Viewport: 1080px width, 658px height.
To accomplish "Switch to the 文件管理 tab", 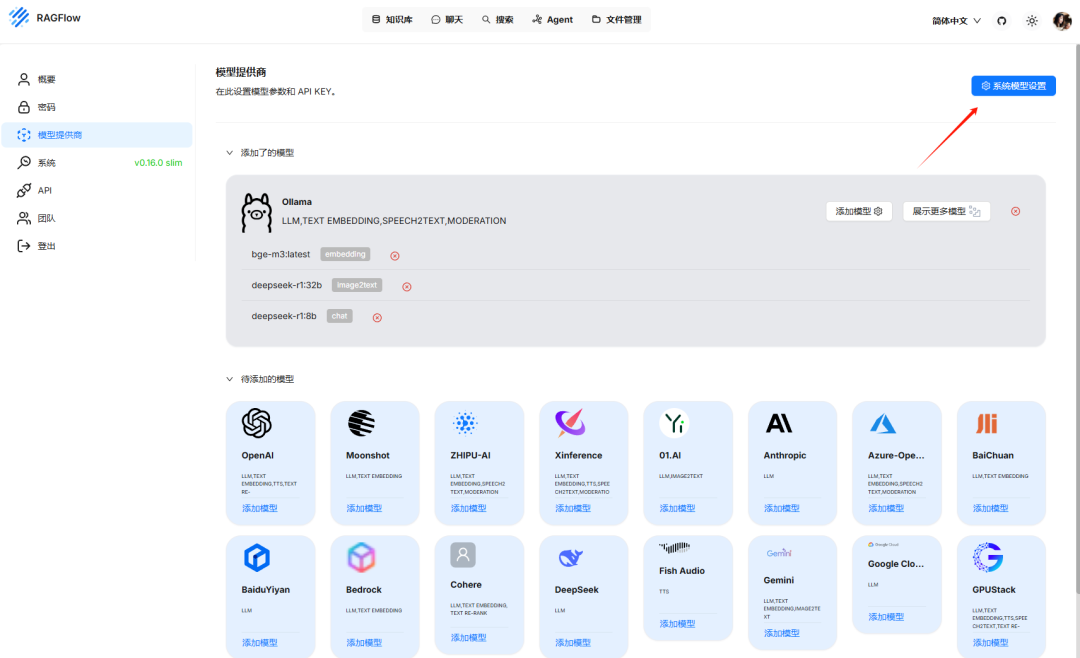I will 616,19.
